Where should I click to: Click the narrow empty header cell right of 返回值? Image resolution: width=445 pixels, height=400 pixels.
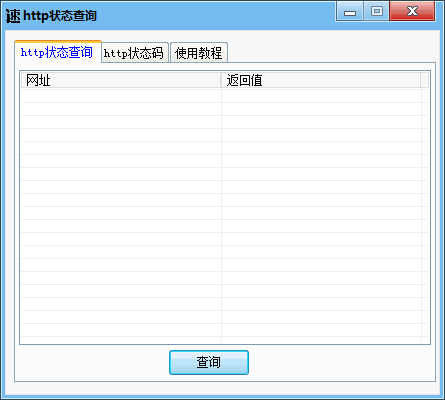tap(425, 80)
